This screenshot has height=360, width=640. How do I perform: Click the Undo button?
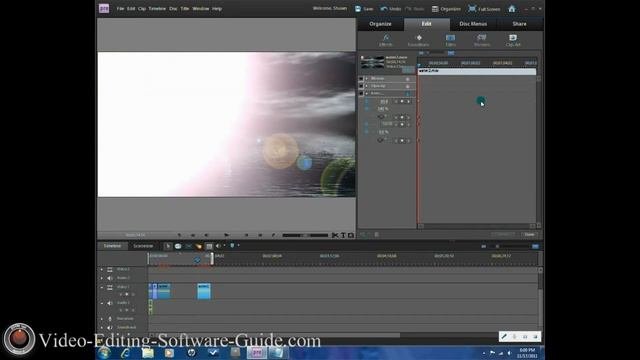tap(391, 9)
